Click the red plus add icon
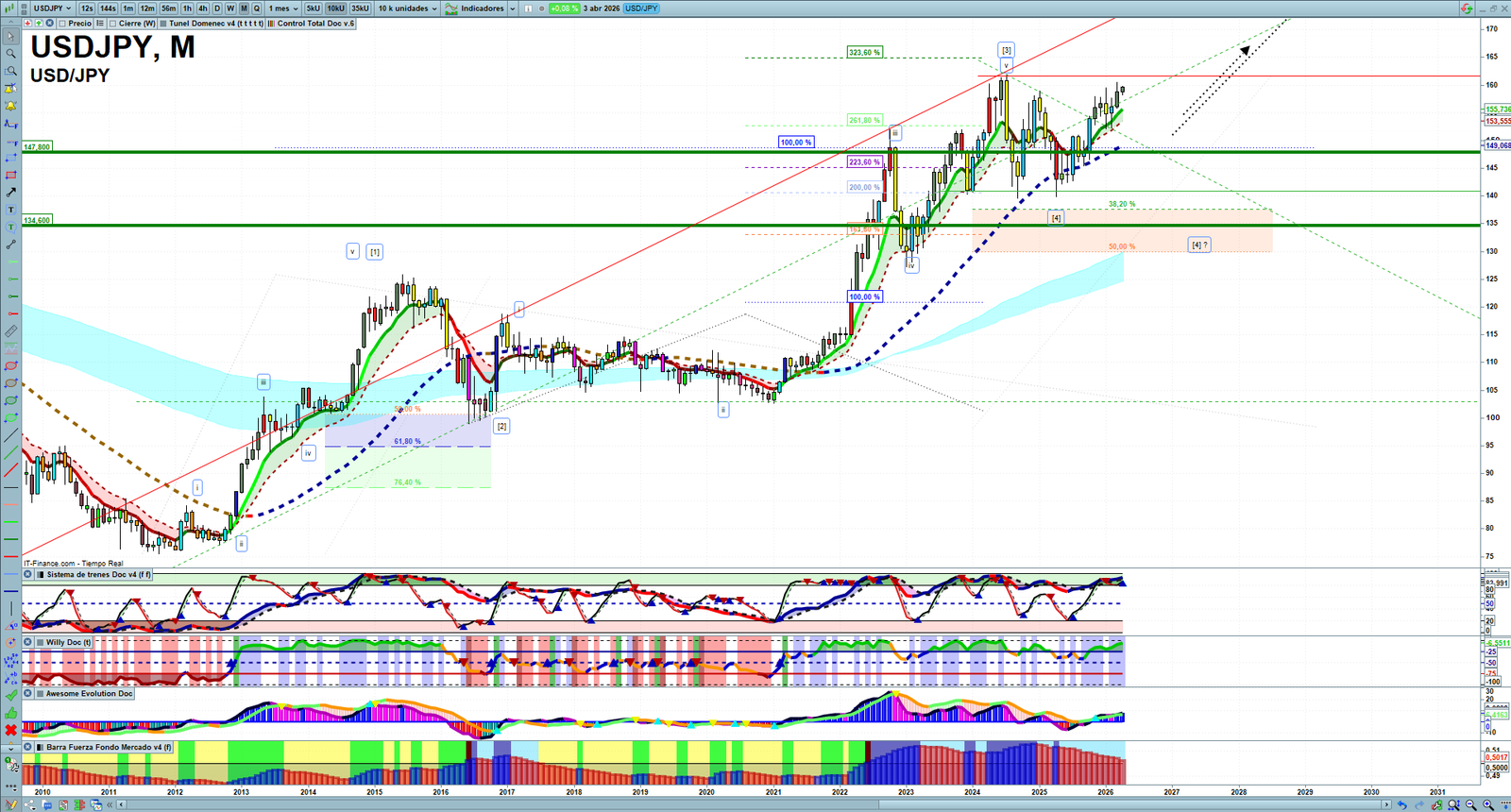 click(28, 23)
